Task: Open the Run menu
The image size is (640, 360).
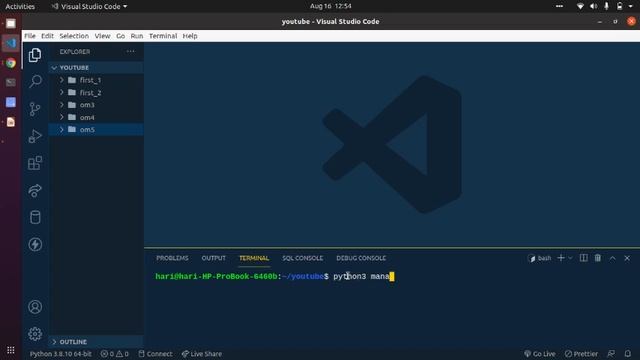Action: pos(137,36)
